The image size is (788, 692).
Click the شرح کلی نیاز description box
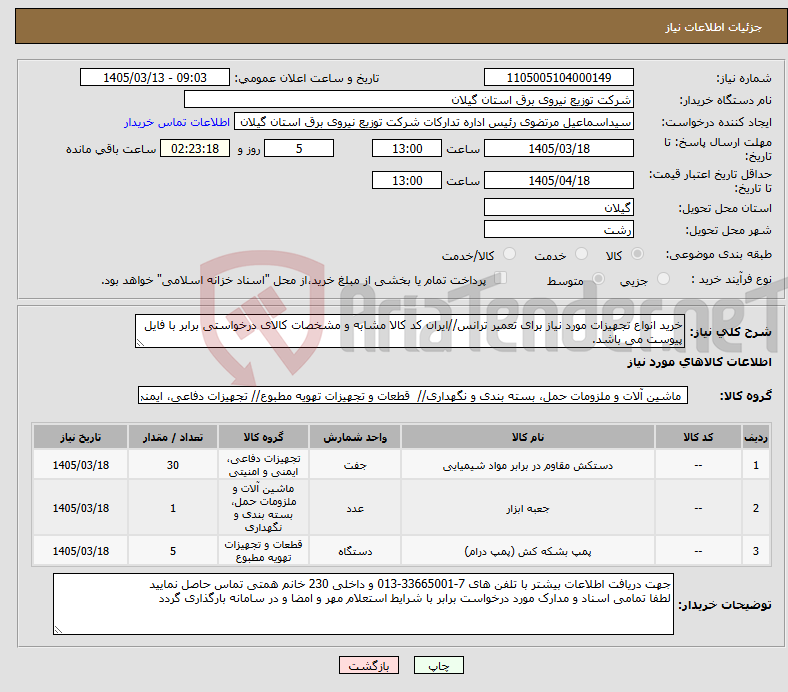click(410, 332)
